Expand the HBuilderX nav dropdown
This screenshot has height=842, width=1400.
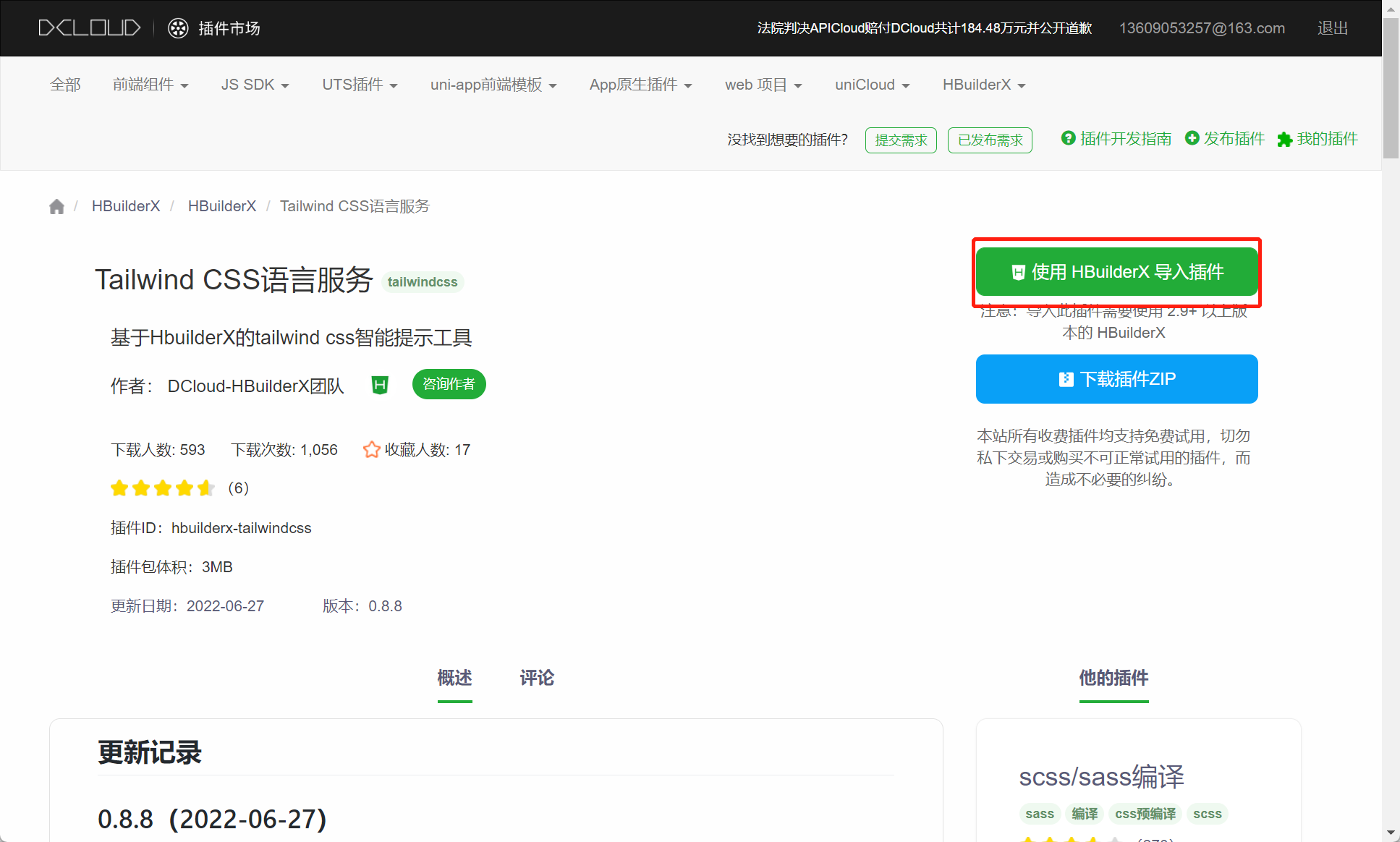(984, 85)
